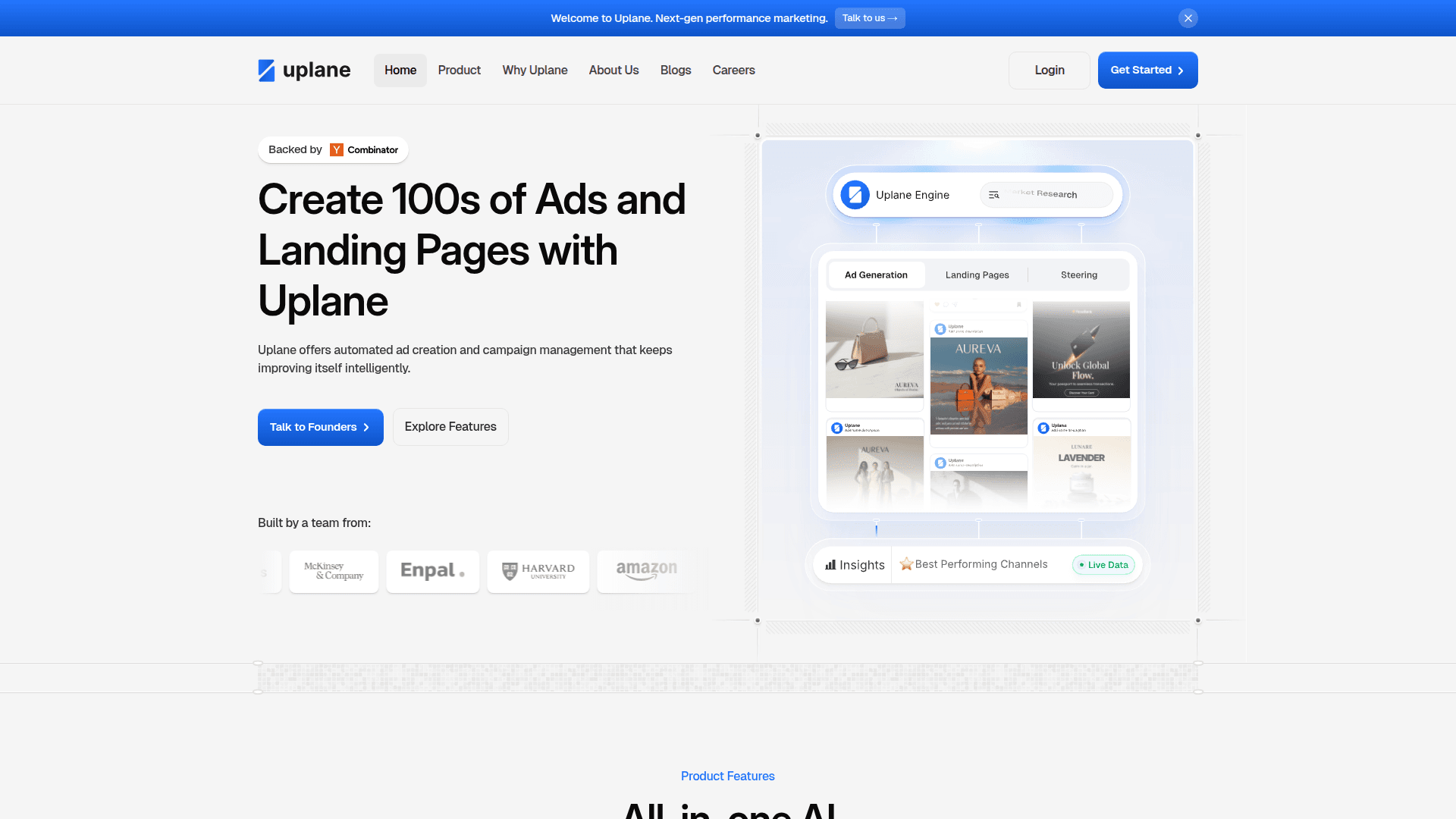The width and height of the screenshot is (1456, 819).
Task: Select the Ad Generation tab
Action: pos(876,275)
